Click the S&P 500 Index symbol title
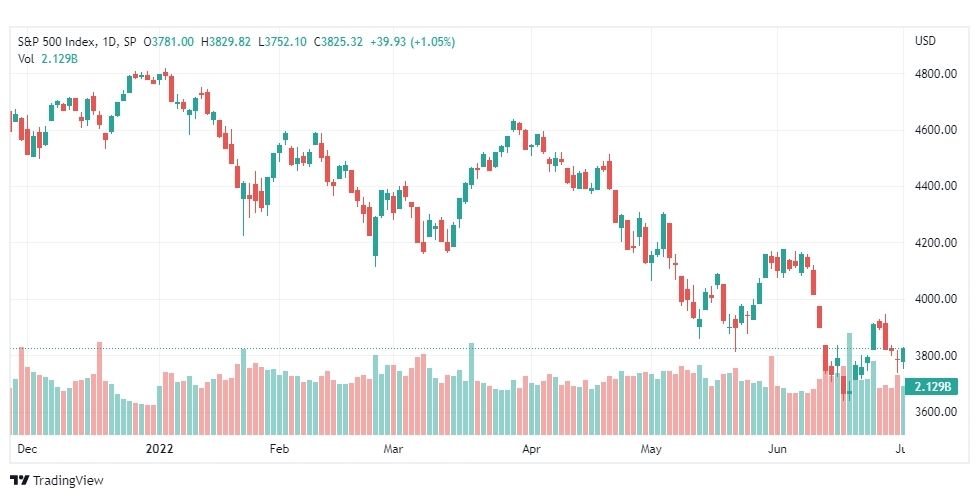The width and height of the screenshot is (979, 498). [57, 41]
